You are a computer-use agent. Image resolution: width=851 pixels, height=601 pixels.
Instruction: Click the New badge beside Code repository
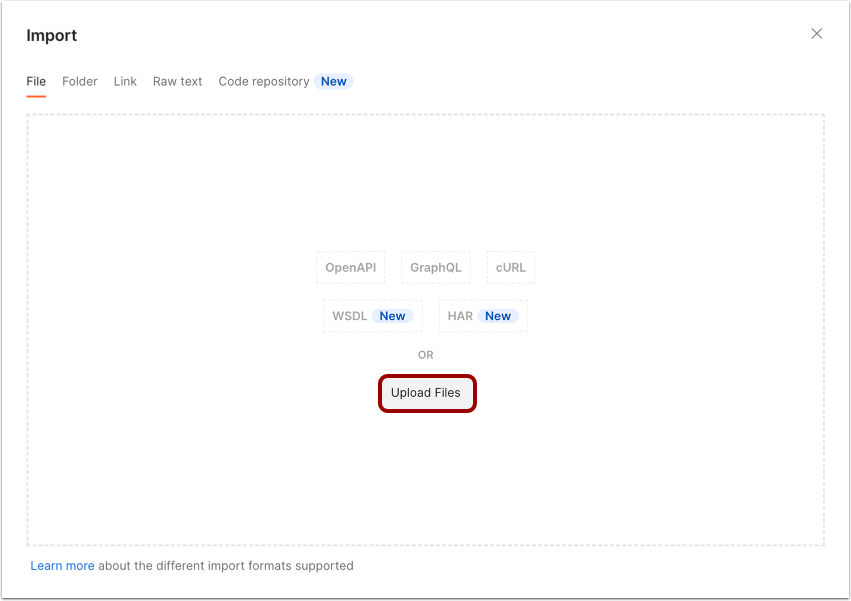coord(333,81)
